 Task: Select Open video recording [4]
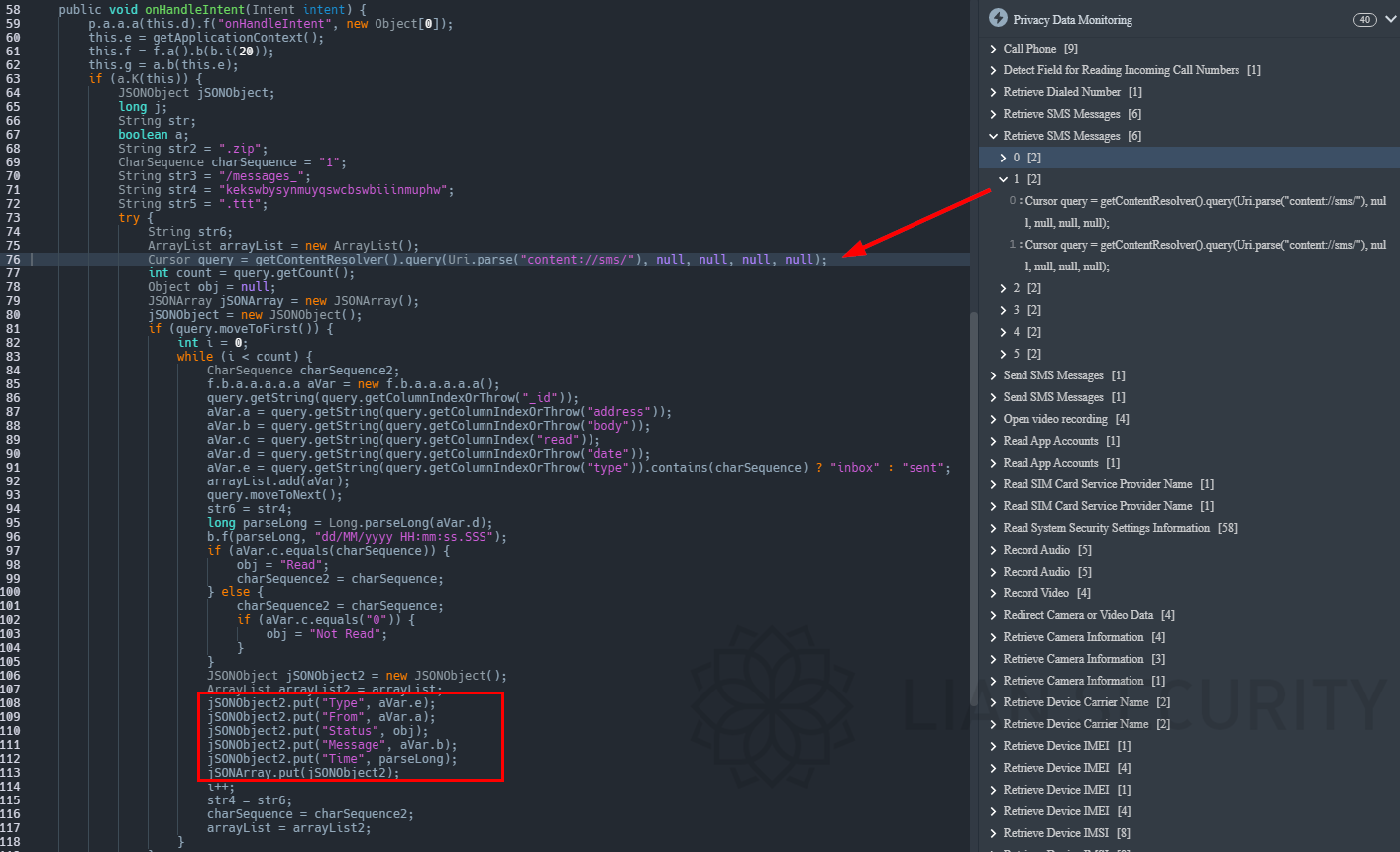(x=1066, y=419)
